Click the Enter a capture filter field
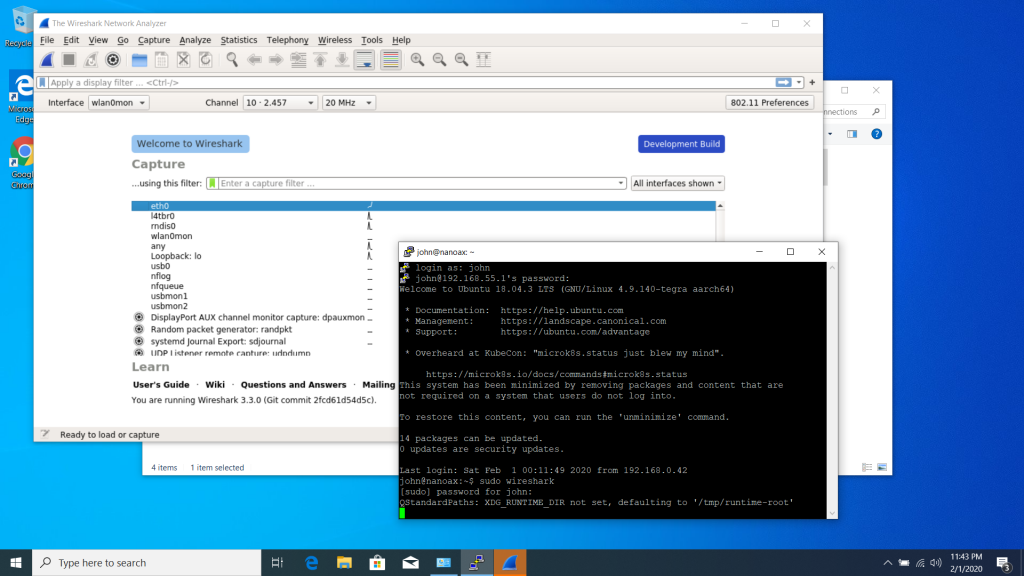1024x576 pixels. [x=417, y=184]
